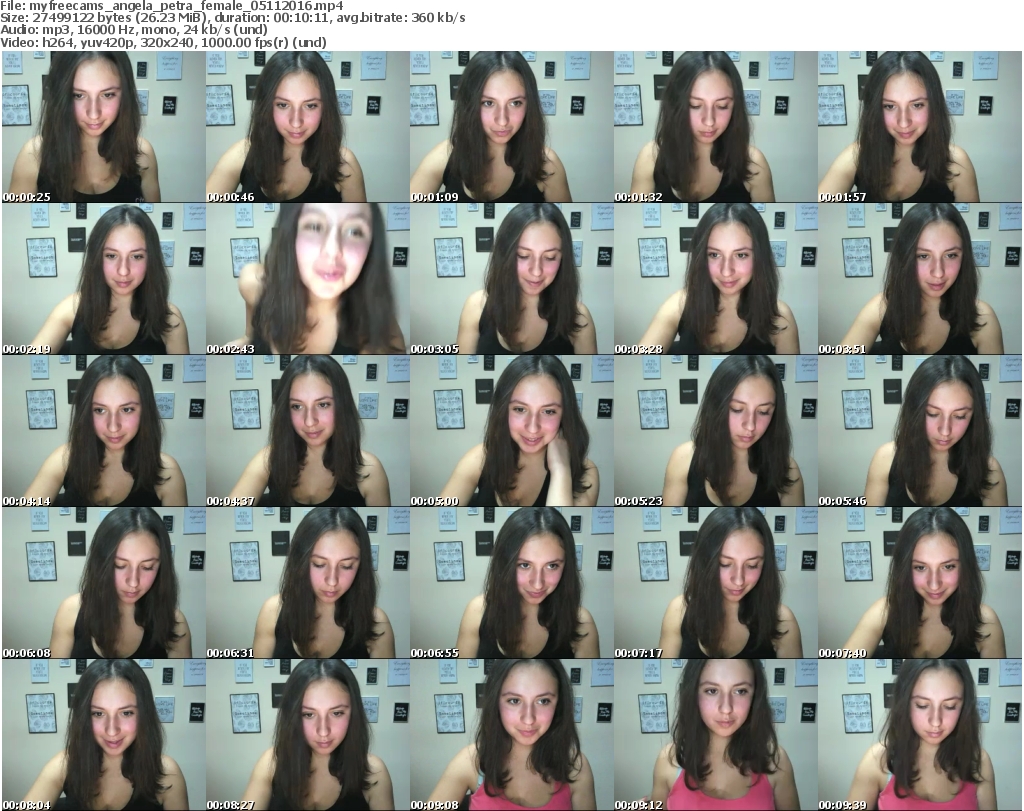Click the thumbnail stamped 00:01:57
The image size is (1024, 811).
[920, 127]
